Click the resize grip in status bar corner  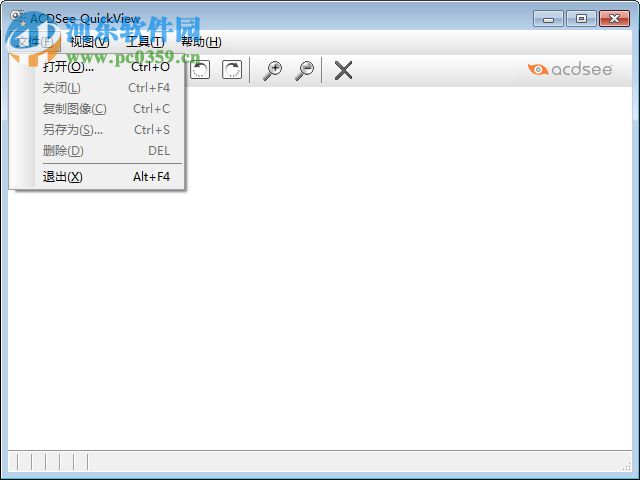(627, 467)
